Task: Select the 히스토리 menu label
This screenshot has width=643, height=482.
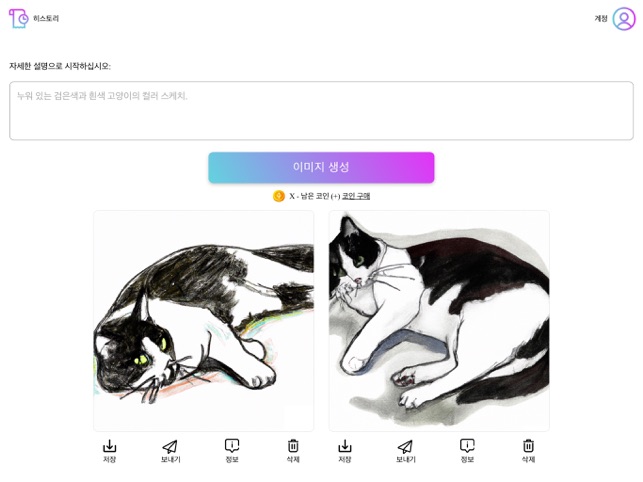Action: point(46,18)
